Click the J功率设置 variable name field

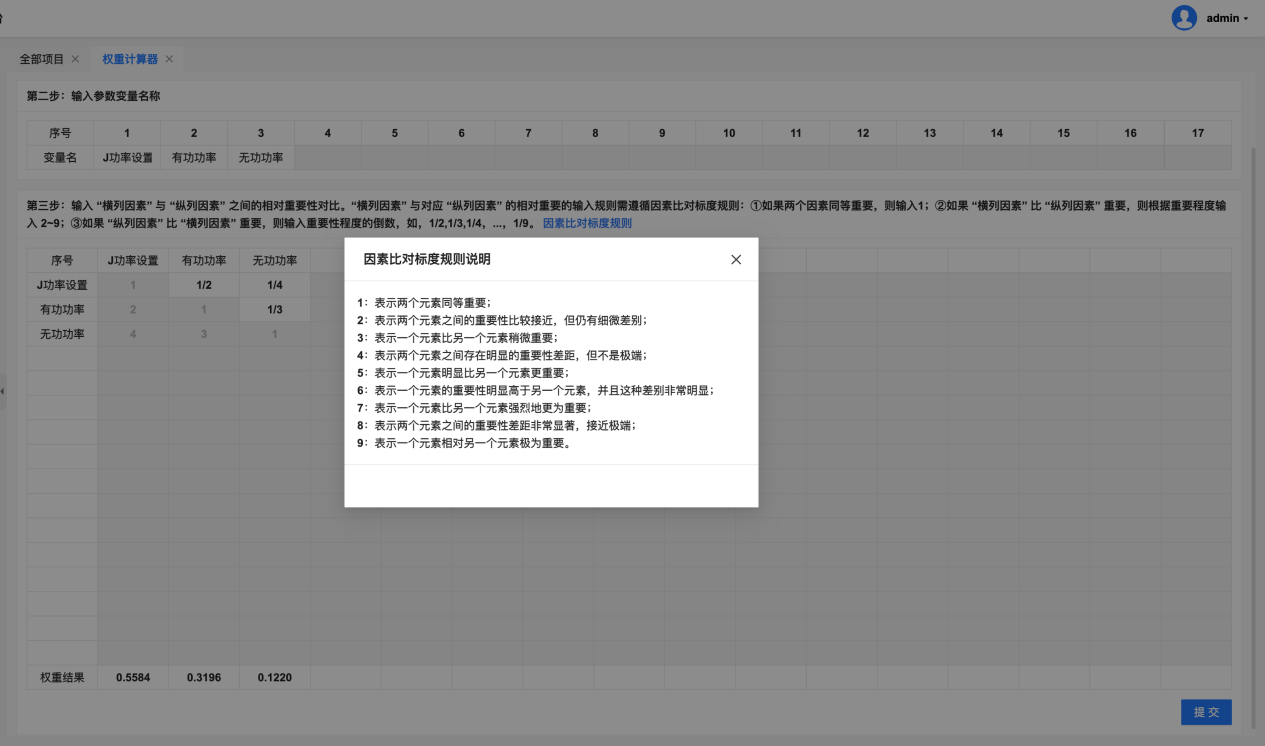pos(127,158)
